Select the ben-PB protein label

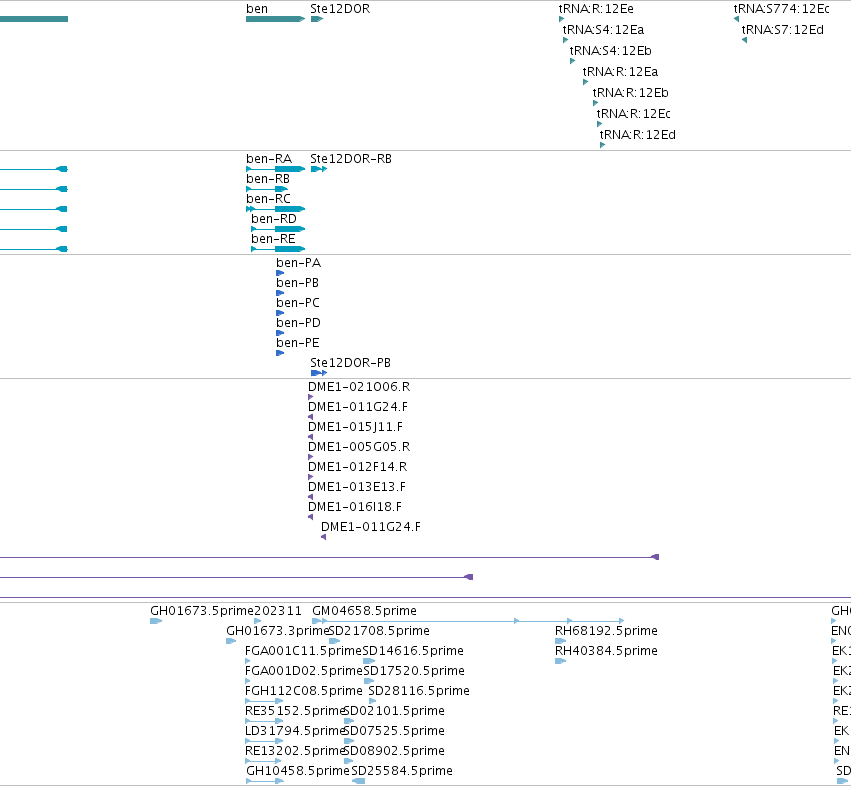tap(297, 283)
